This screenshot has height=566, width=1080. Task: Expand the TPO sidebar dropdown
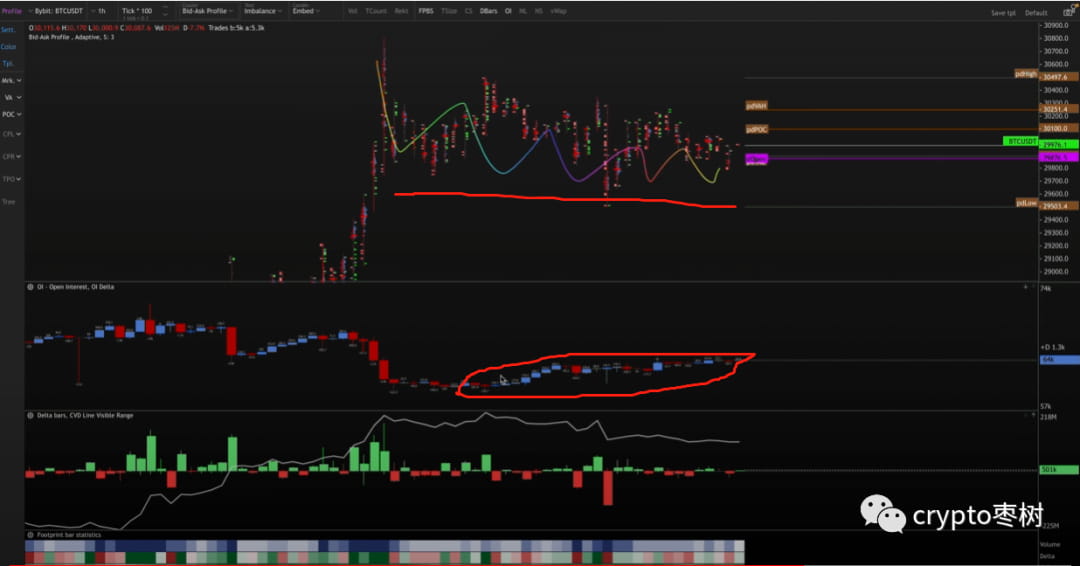[12, 179]
